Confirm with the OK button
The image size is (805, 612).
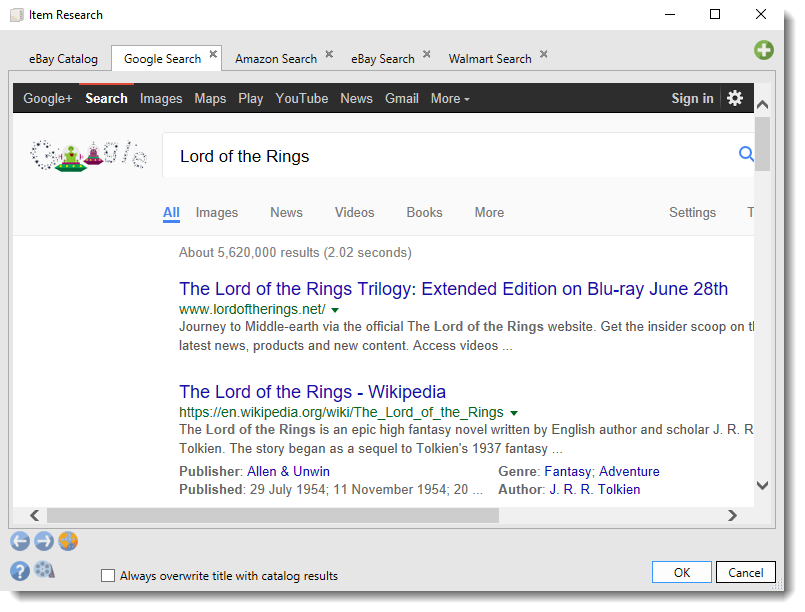682,572
